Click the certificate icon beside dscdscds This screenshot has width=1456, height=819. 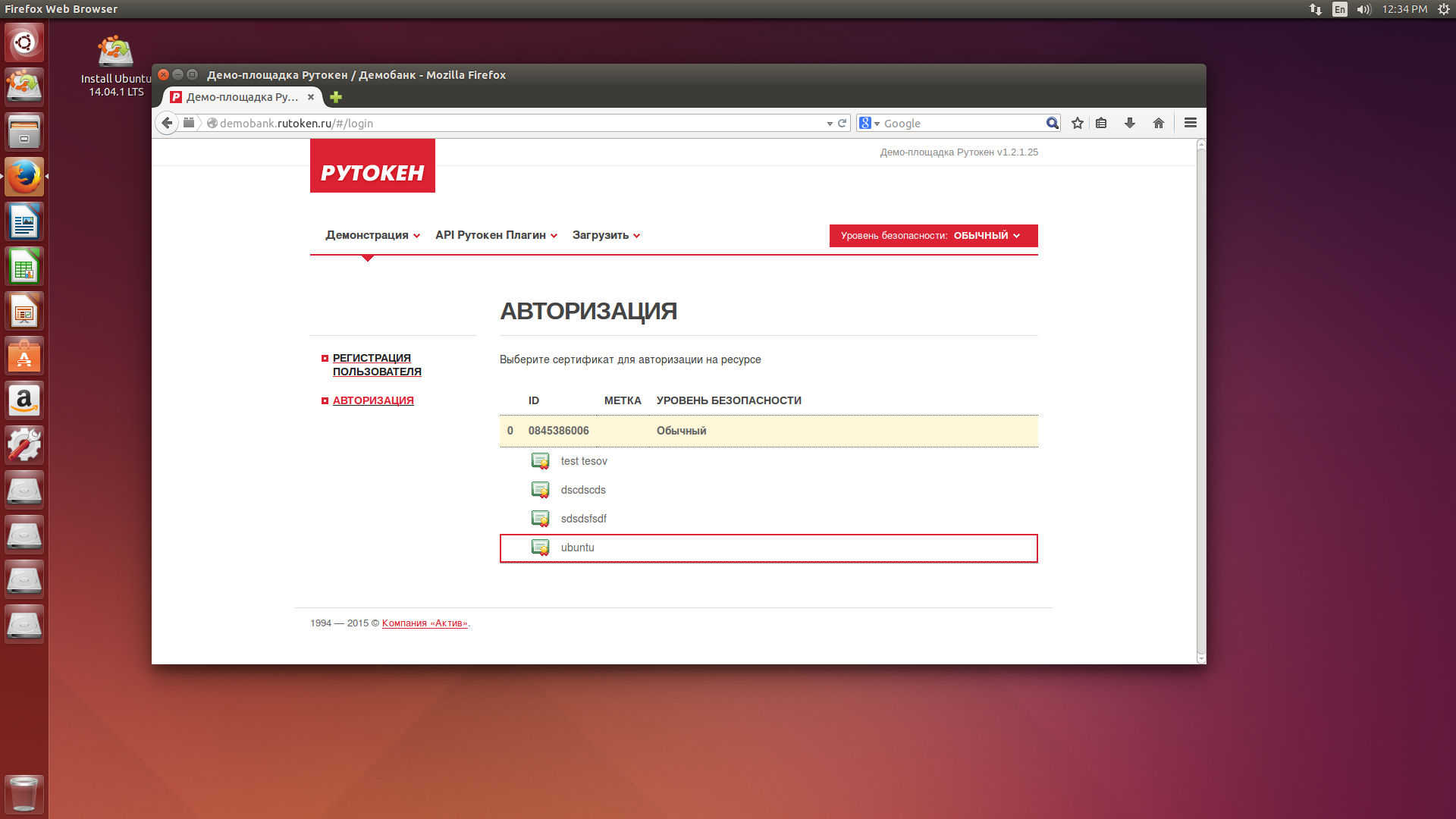coord(540,490)
